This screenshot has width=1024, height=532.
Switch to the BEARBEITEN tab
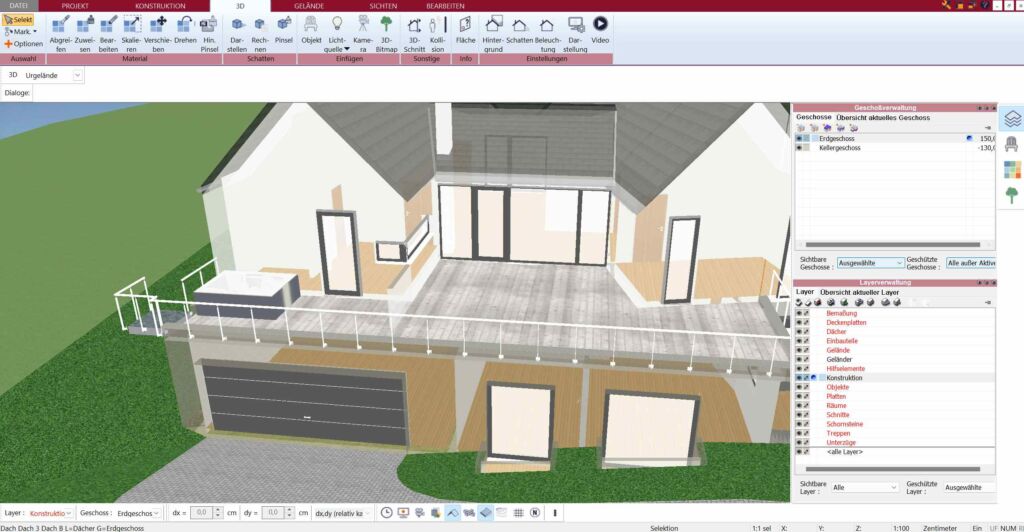coord(445,6)
